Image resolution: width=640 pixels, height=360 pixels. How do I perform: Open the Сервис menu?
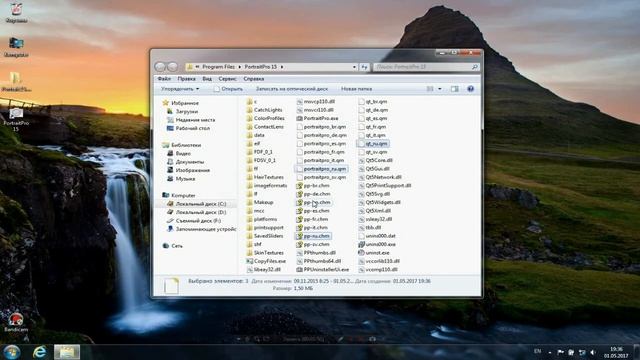(227, 79)
